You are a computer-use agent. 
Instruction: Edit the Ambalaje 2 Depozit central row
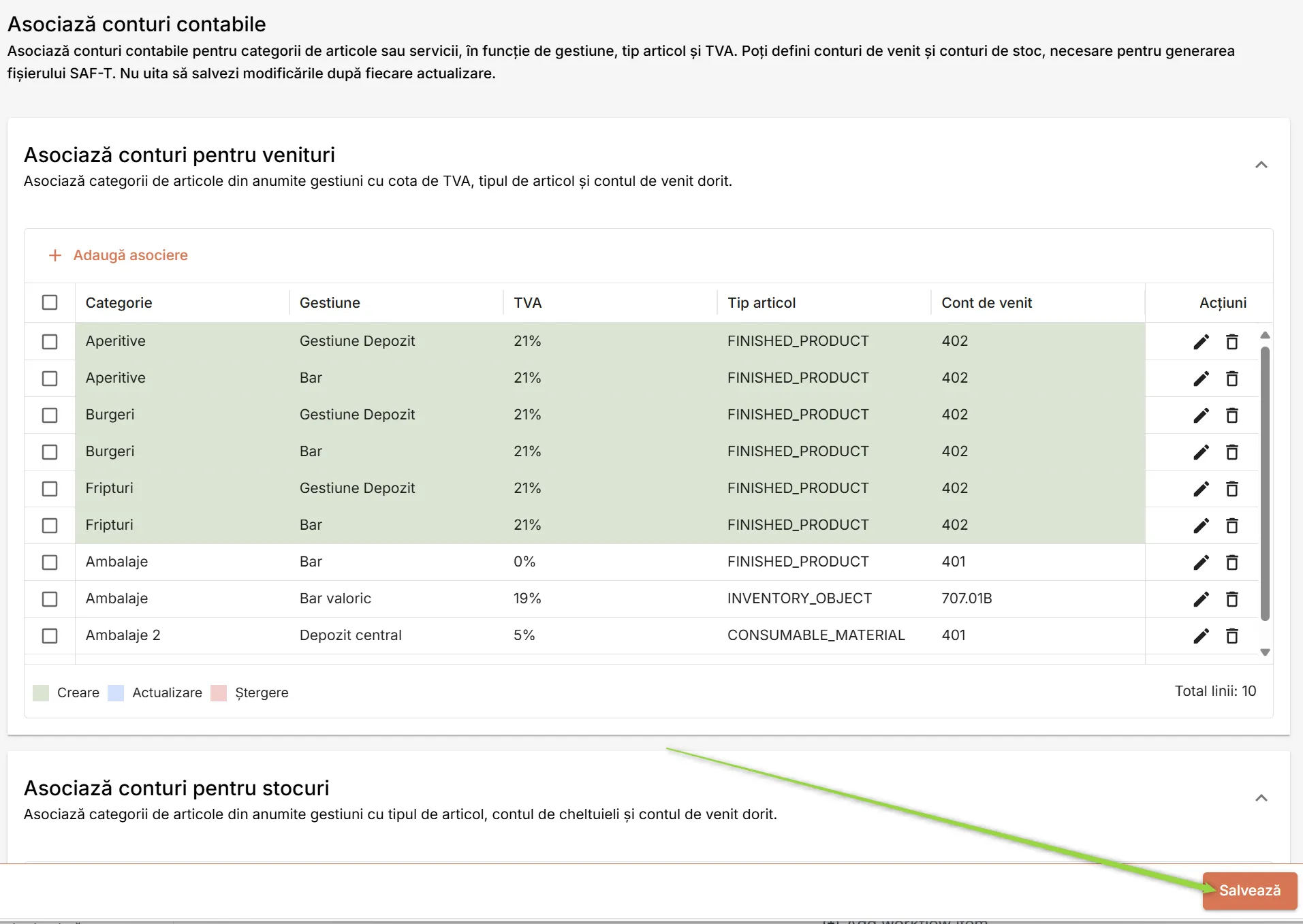tap(1201, 636)
